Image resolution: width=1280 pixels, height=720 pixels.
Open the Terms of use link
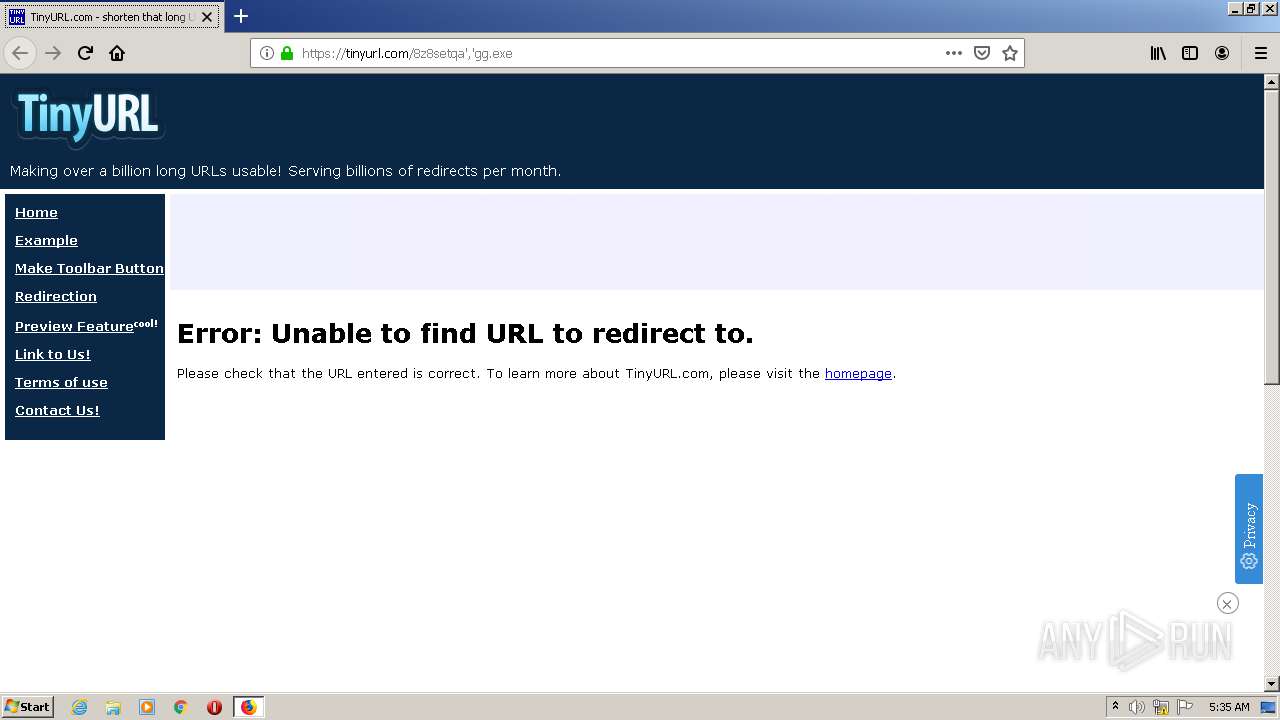point(61,382)
